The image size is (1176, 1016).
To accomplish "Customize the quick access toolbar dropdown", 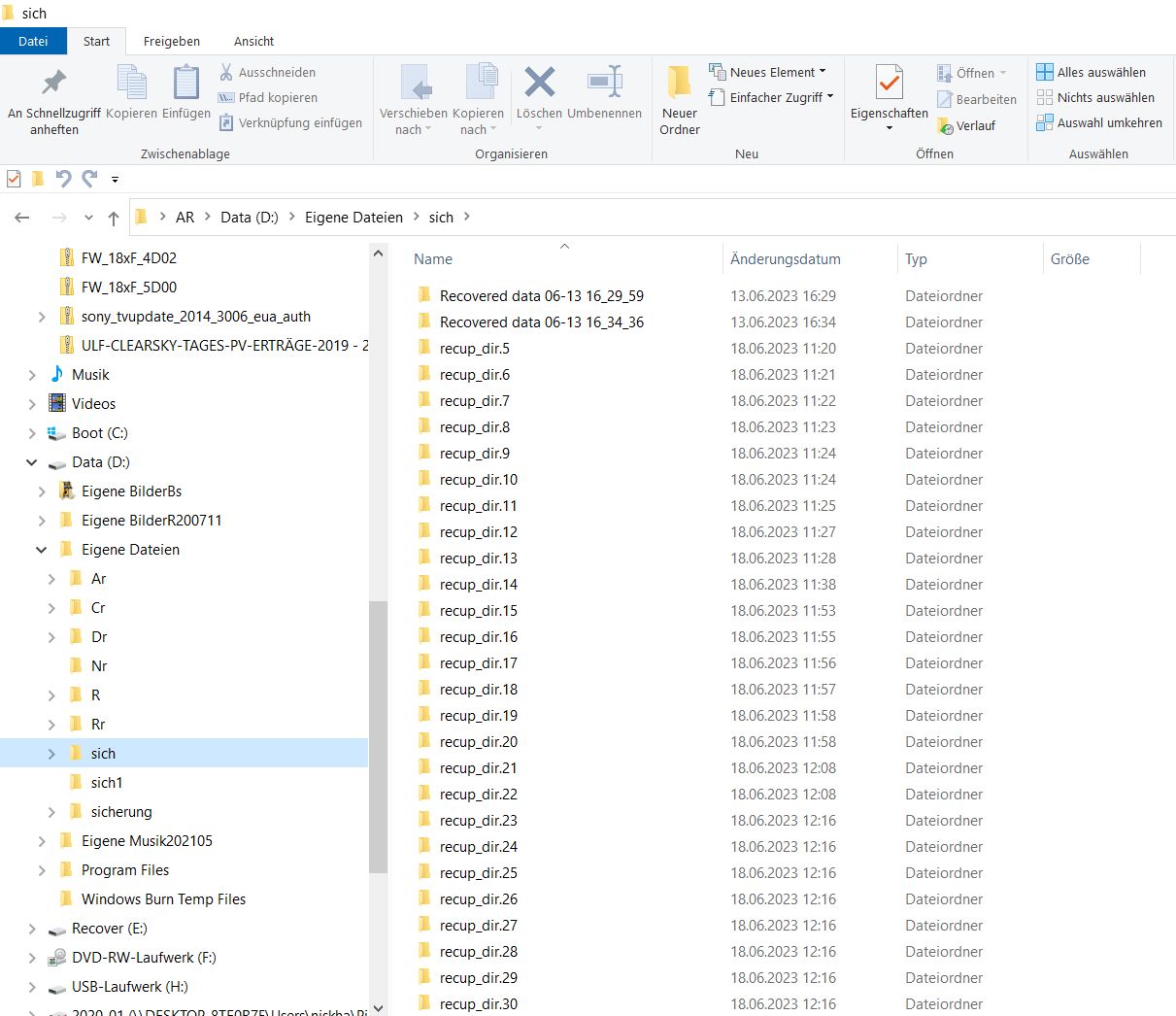I will coord(115,180).
